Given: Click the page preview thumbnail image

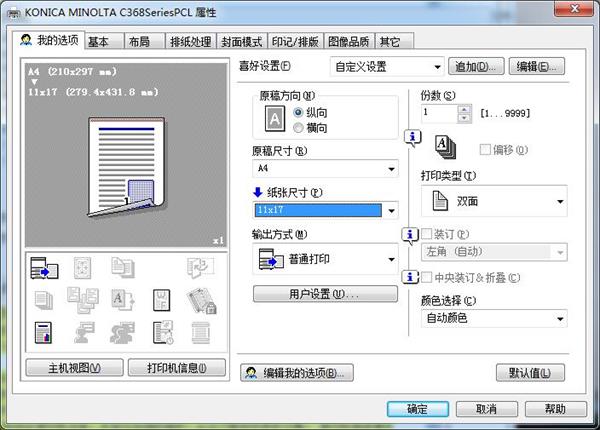Looking at the screenshot, I should click(x=126, y=167).
